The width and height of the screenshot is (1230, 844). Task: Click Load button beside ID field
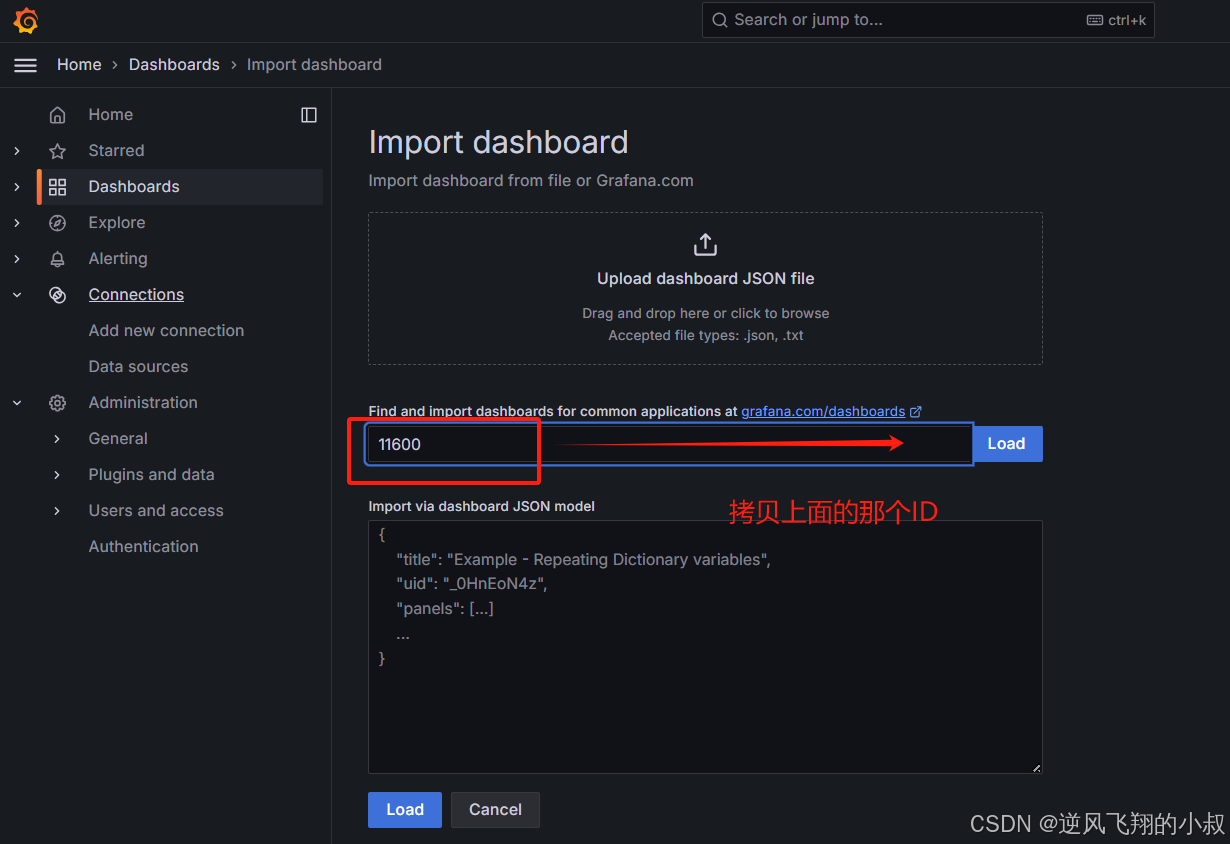1007,444
